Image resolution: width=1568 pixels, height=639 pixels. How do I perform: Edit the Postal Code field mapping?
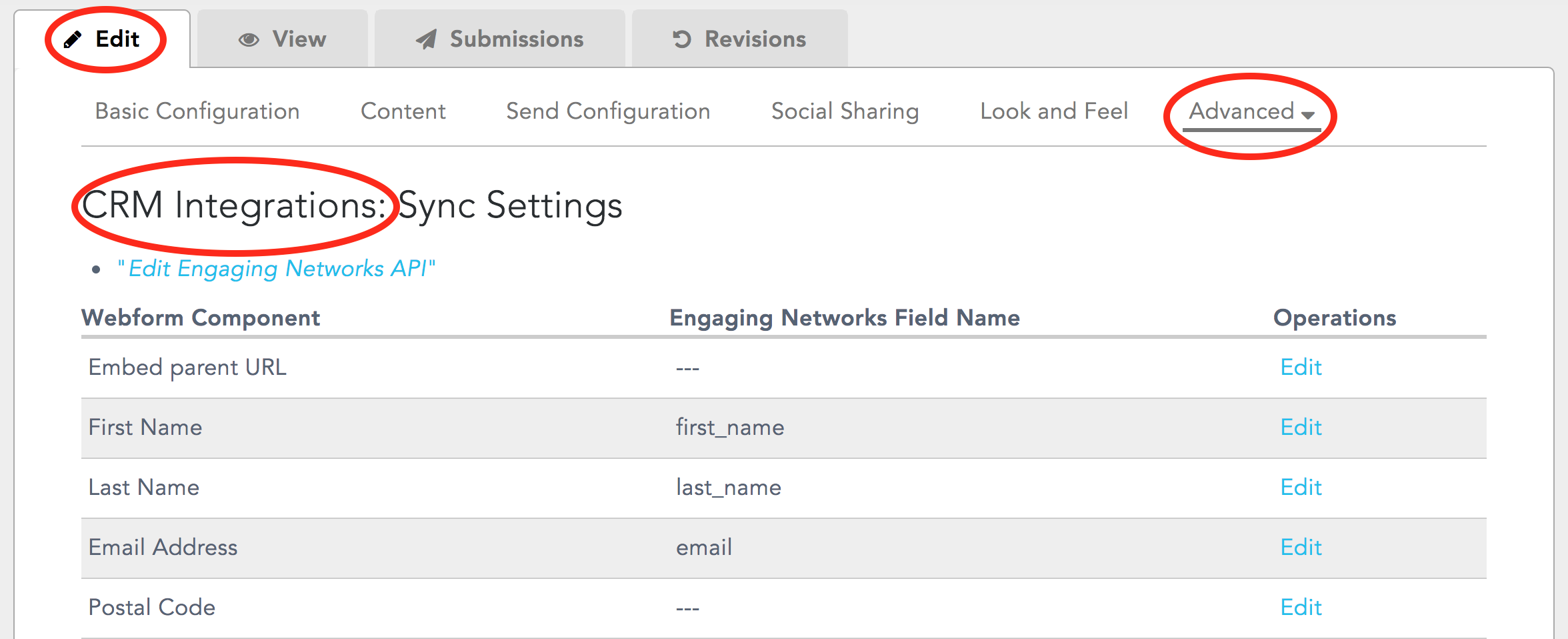(x=1301, y=607)
